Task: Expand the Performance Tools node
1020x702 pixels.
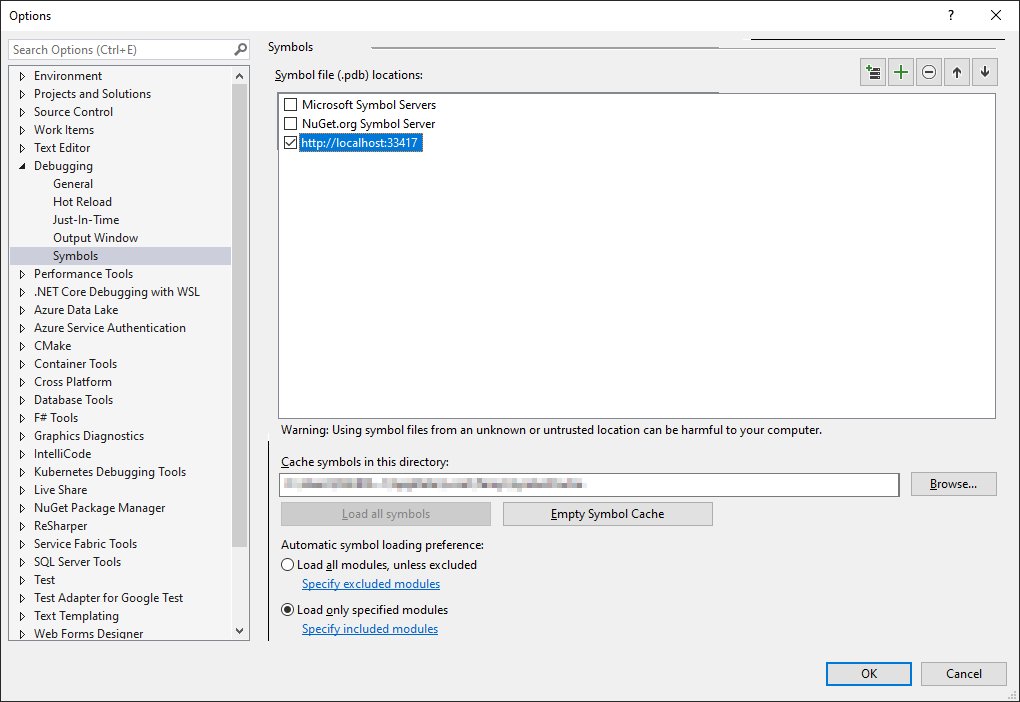Action: coord(23,274)
